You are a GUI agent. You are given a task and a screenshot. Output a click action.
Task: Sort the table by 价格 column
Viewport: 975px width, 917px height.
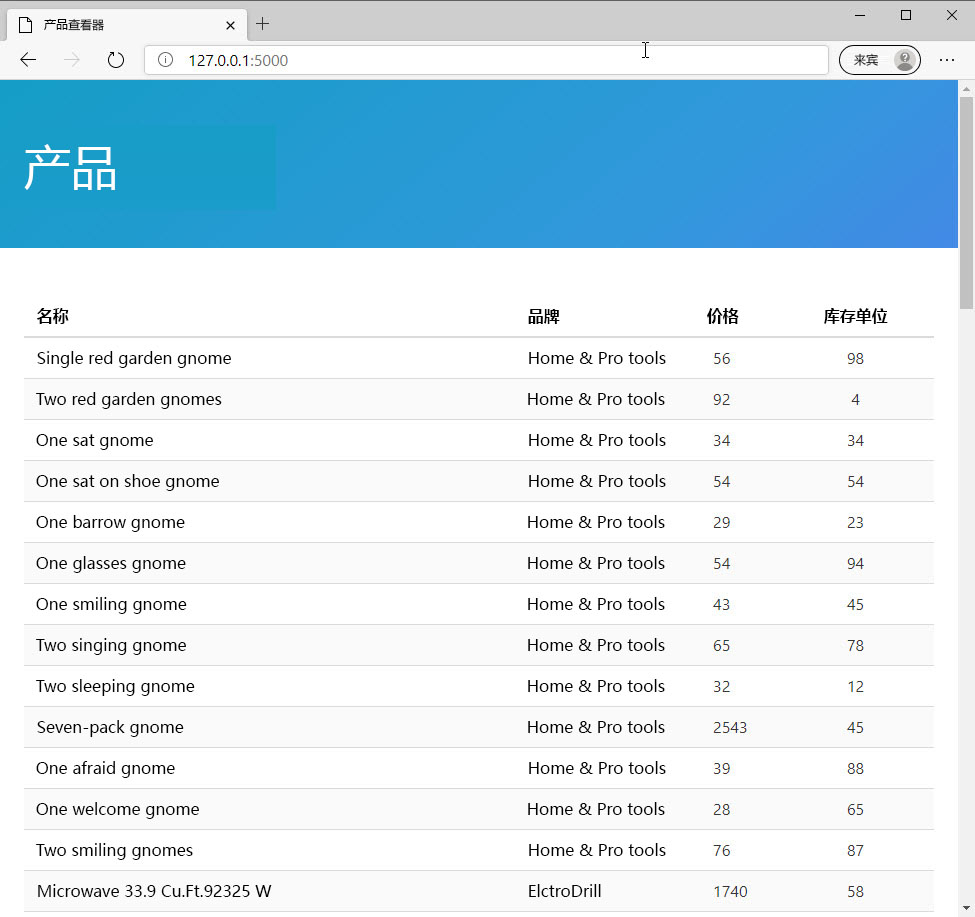point(722,316)
